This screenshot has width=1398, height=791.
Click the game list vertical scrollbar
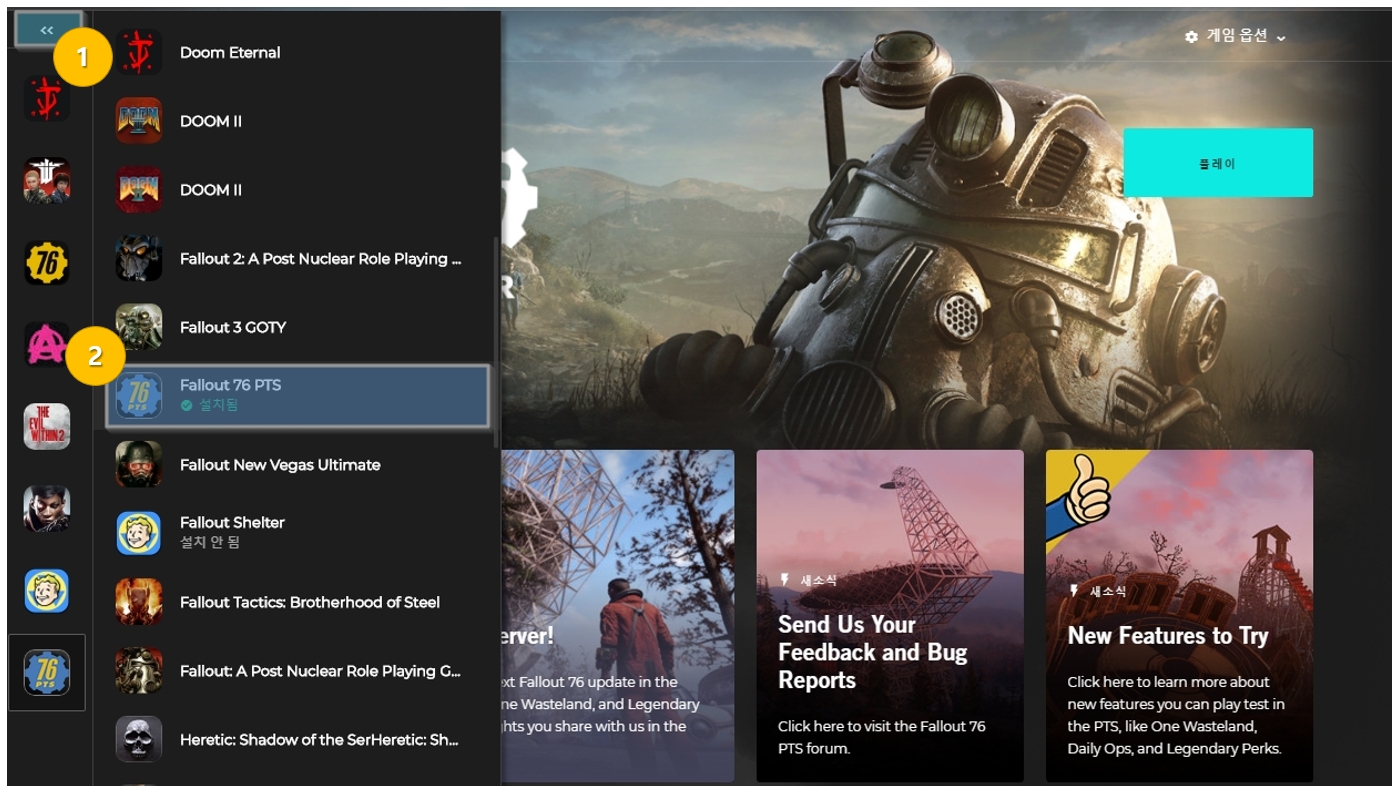(496, 343)
